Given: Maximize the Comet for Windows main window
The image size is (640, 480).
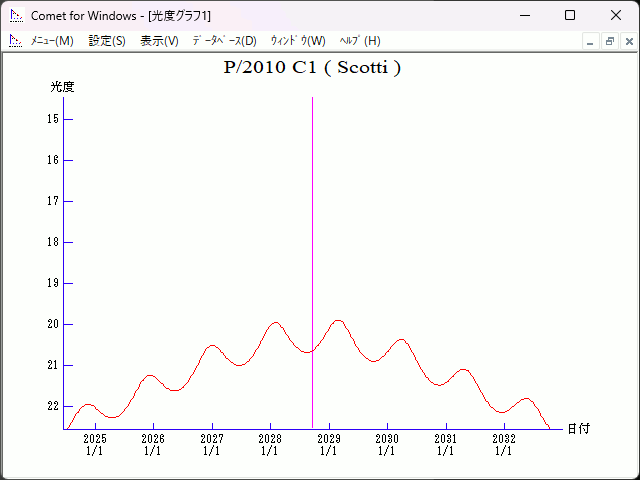Looking at the screenshot, I should point(569,15).
